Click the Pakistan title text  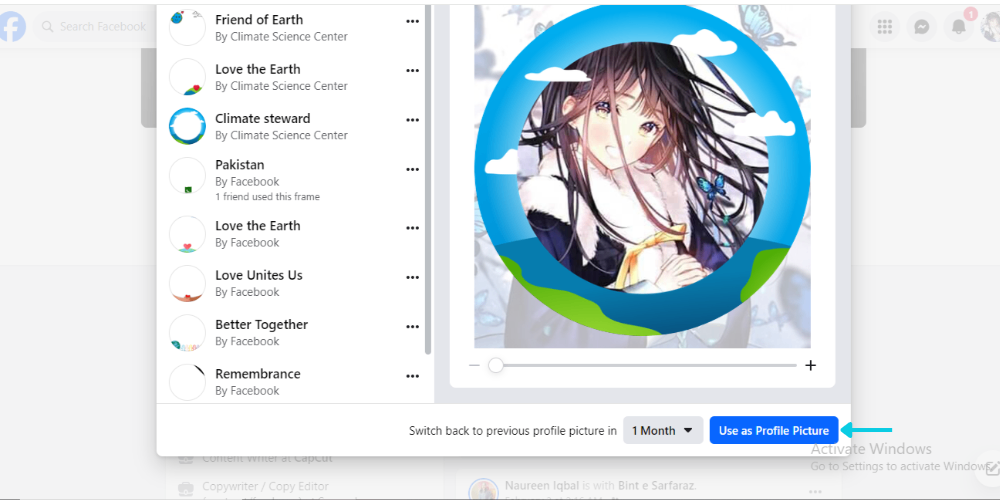(240, 165)
